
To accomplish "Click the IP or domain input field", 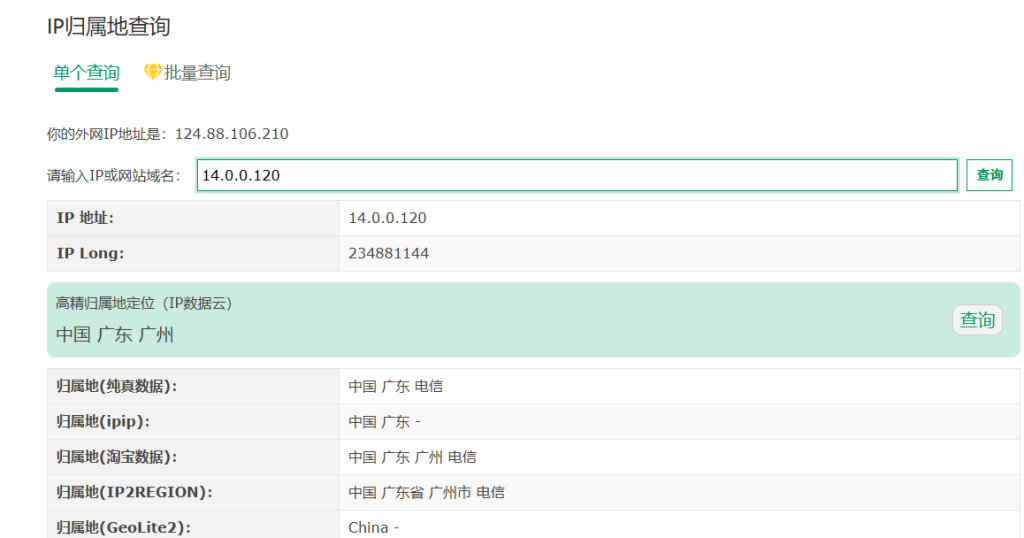I will (x=576, y=175).
